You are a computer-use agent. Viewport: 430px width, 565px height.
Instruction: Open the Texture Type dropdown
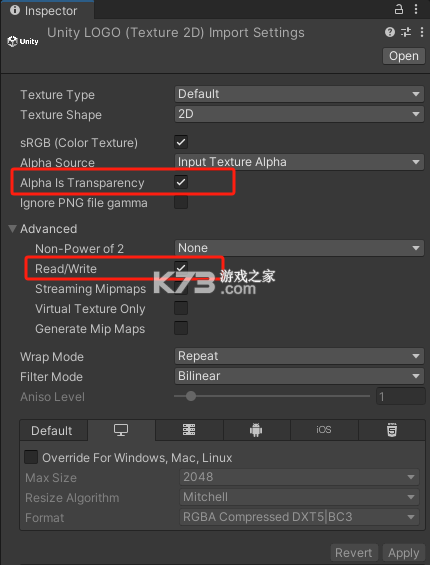tap(299, 94)
